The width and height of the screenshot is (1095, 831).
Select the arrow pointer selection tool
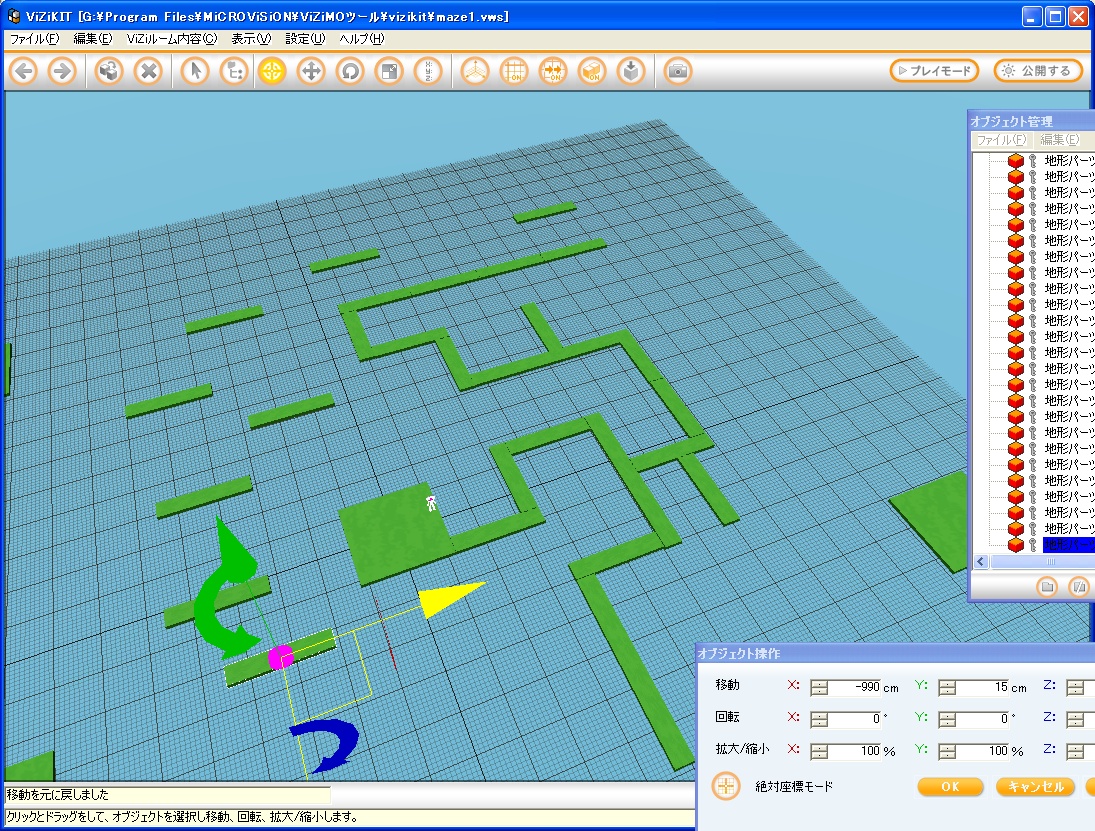tap(195, 71)
